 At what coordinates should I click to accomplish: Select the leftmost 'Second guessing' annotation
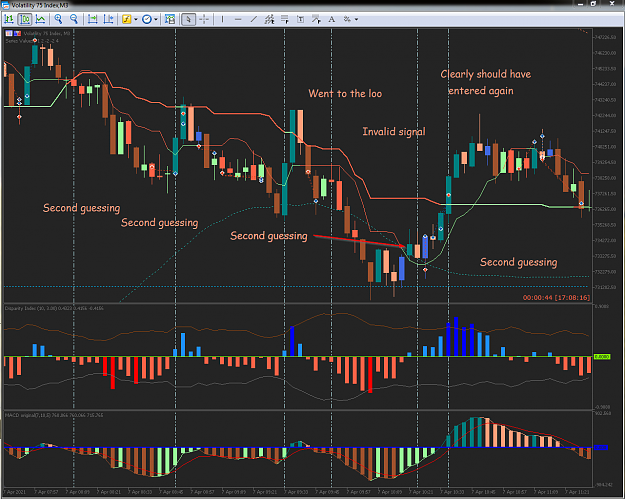pyautogui.click(x=81, y=208)
